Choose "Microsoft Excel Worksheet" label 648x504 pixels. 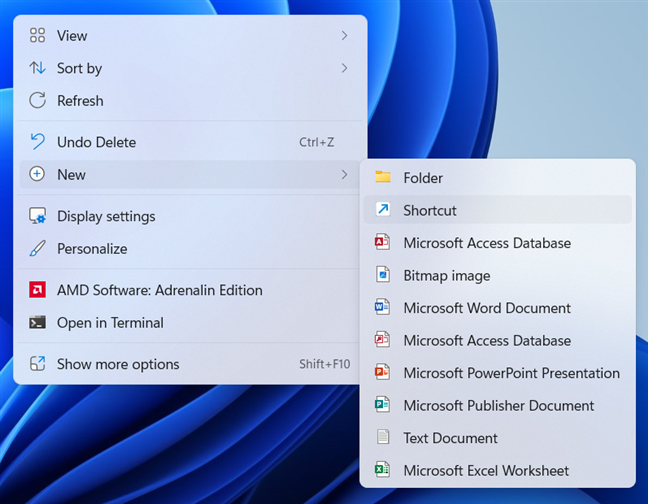point(486,471)
